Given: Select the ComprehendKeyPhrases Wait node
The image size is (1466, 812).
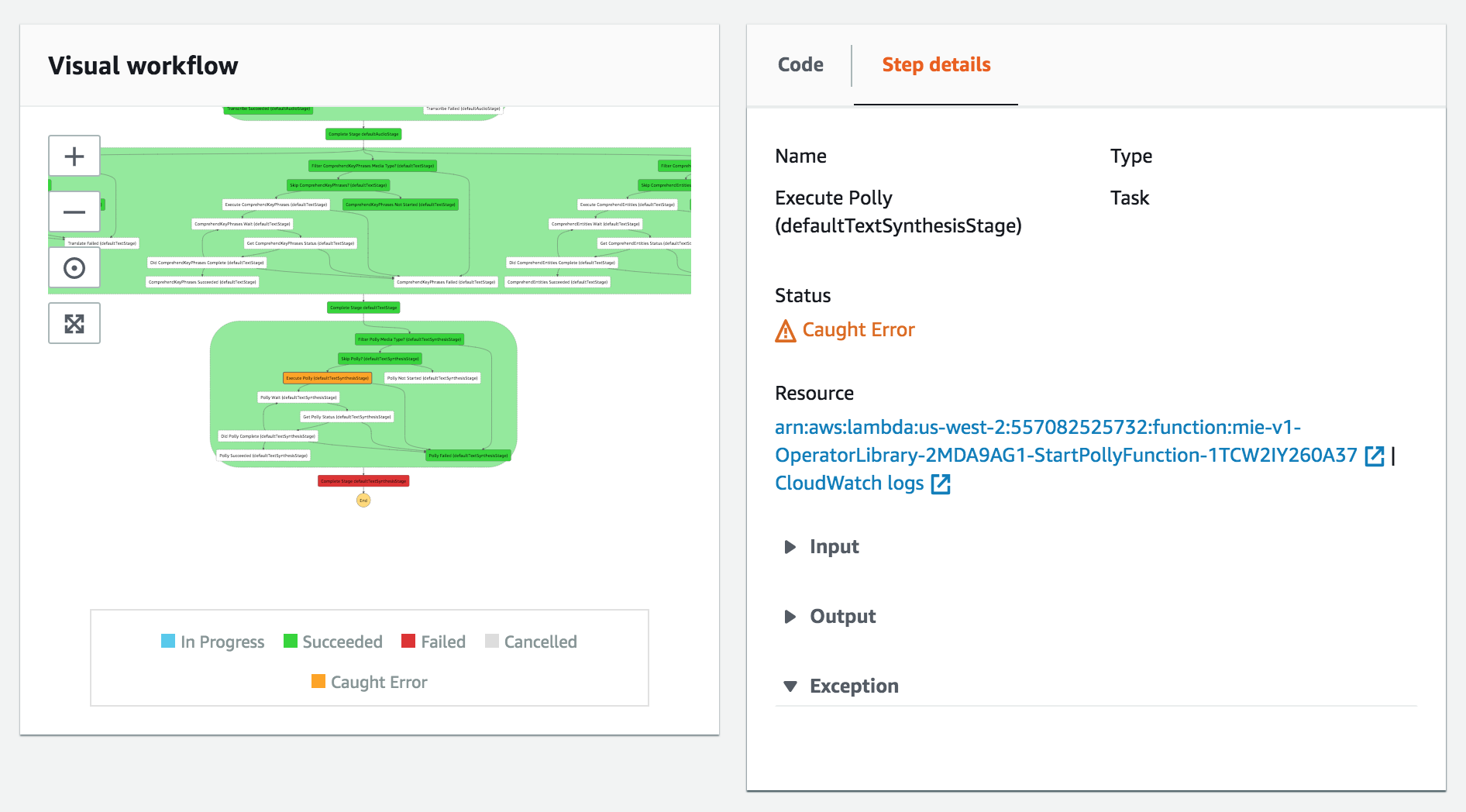Looking at the screenshot, I should click(x=243, y=224).
